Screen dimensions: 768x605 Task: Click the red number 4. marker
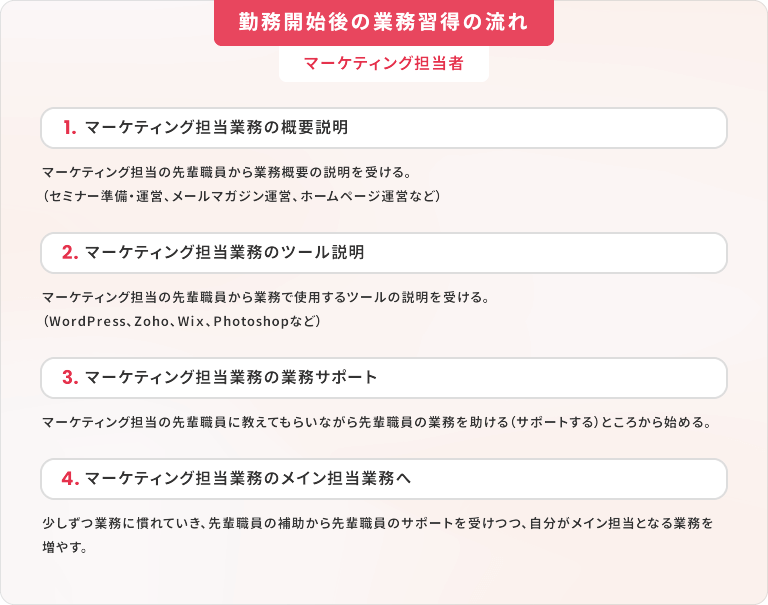tap(70, 478)
